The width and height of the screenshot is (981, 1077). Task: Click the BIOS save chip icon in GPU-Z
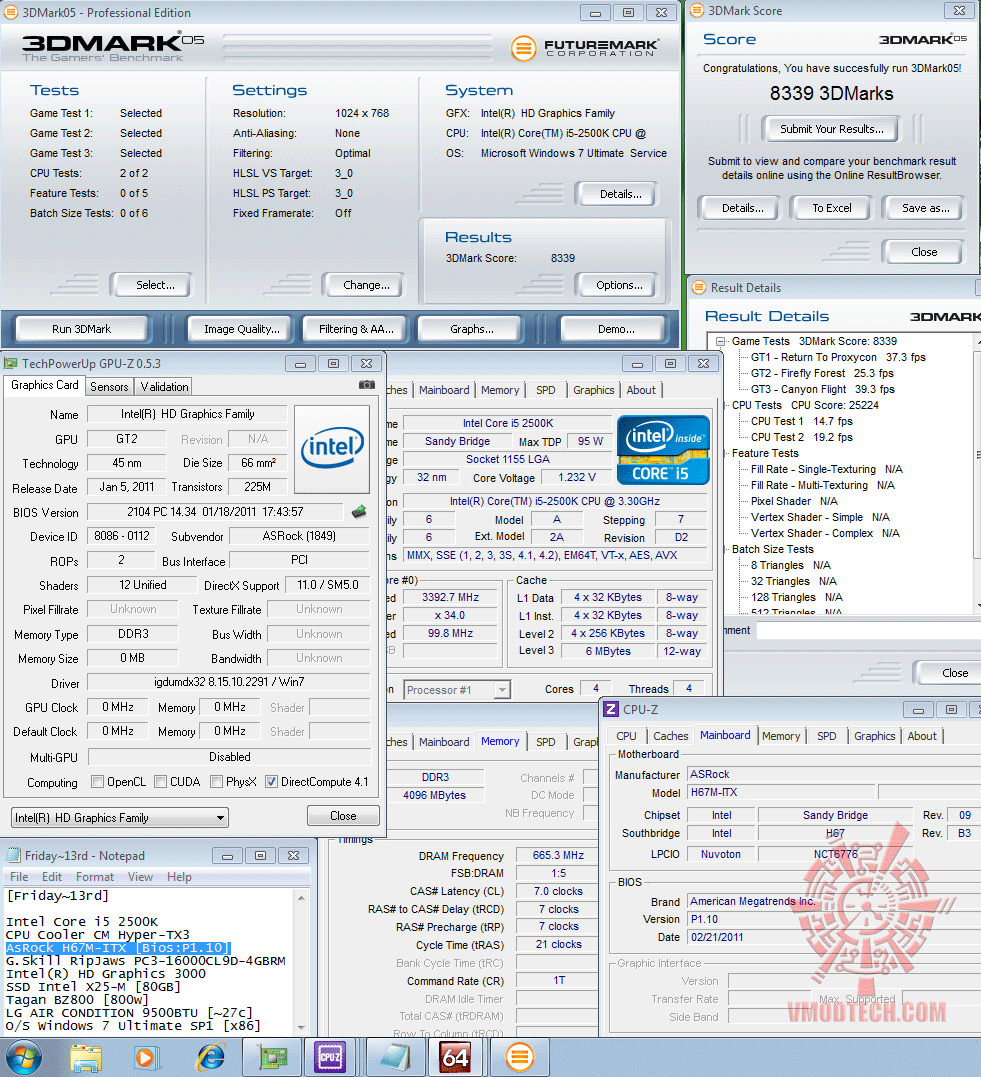click(359, 512)
